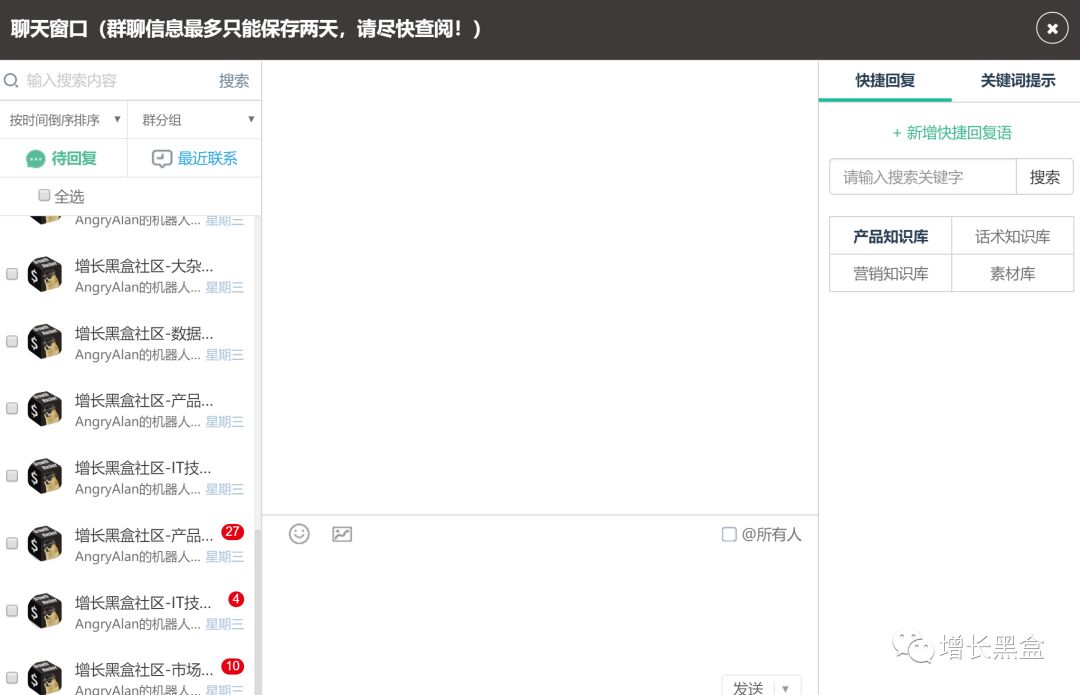
Task: Select the 素材库 tab
Action: coord(1012,273)
